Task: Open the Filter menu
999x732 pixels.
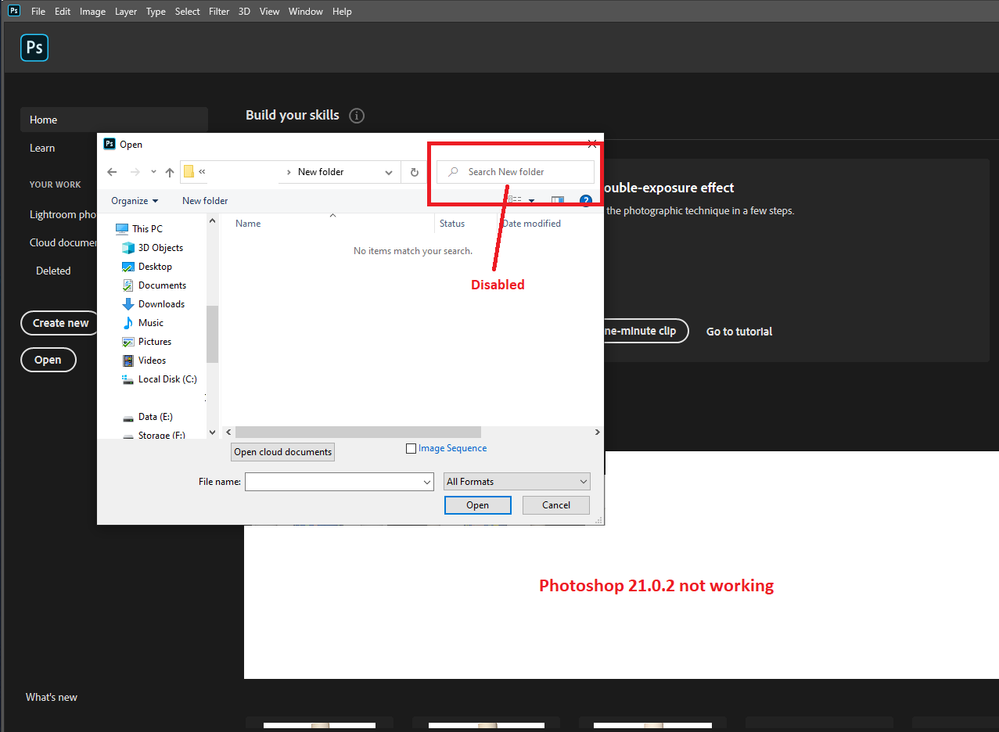Action: click(x=219, y=11)
